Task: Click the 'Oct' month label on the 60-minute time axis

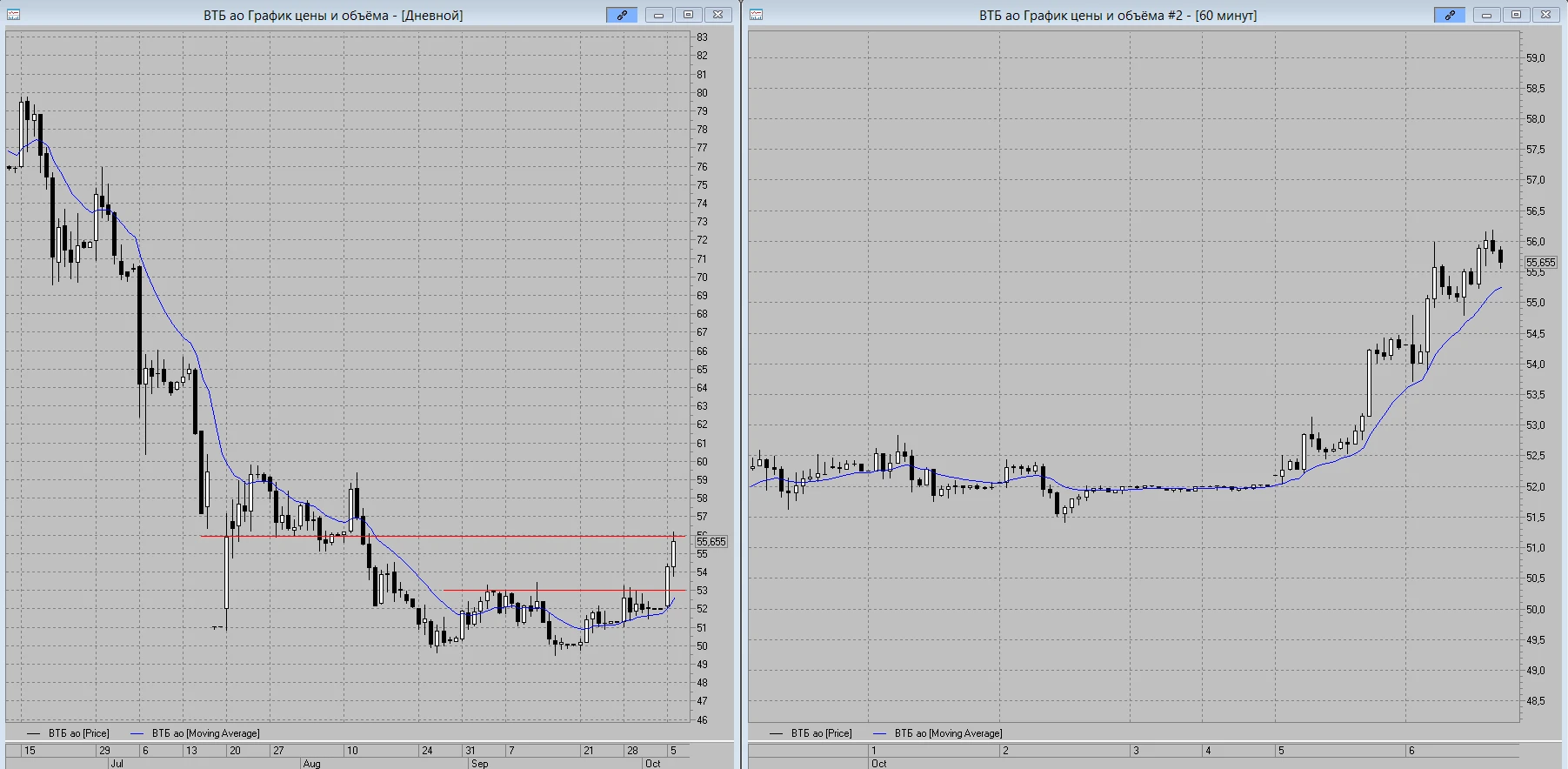Action: (878, 764)
